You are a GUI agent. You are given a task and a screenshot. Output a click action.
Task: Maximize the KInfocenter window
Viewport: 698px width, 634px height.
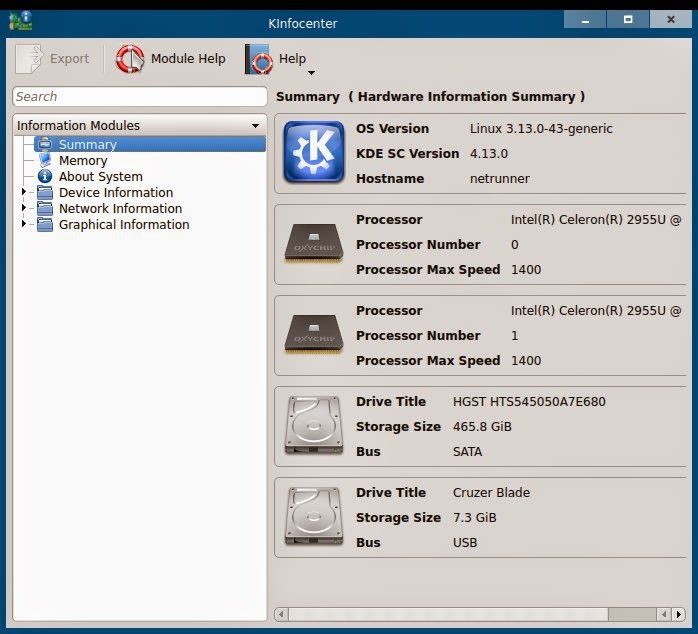pos(628,20)
